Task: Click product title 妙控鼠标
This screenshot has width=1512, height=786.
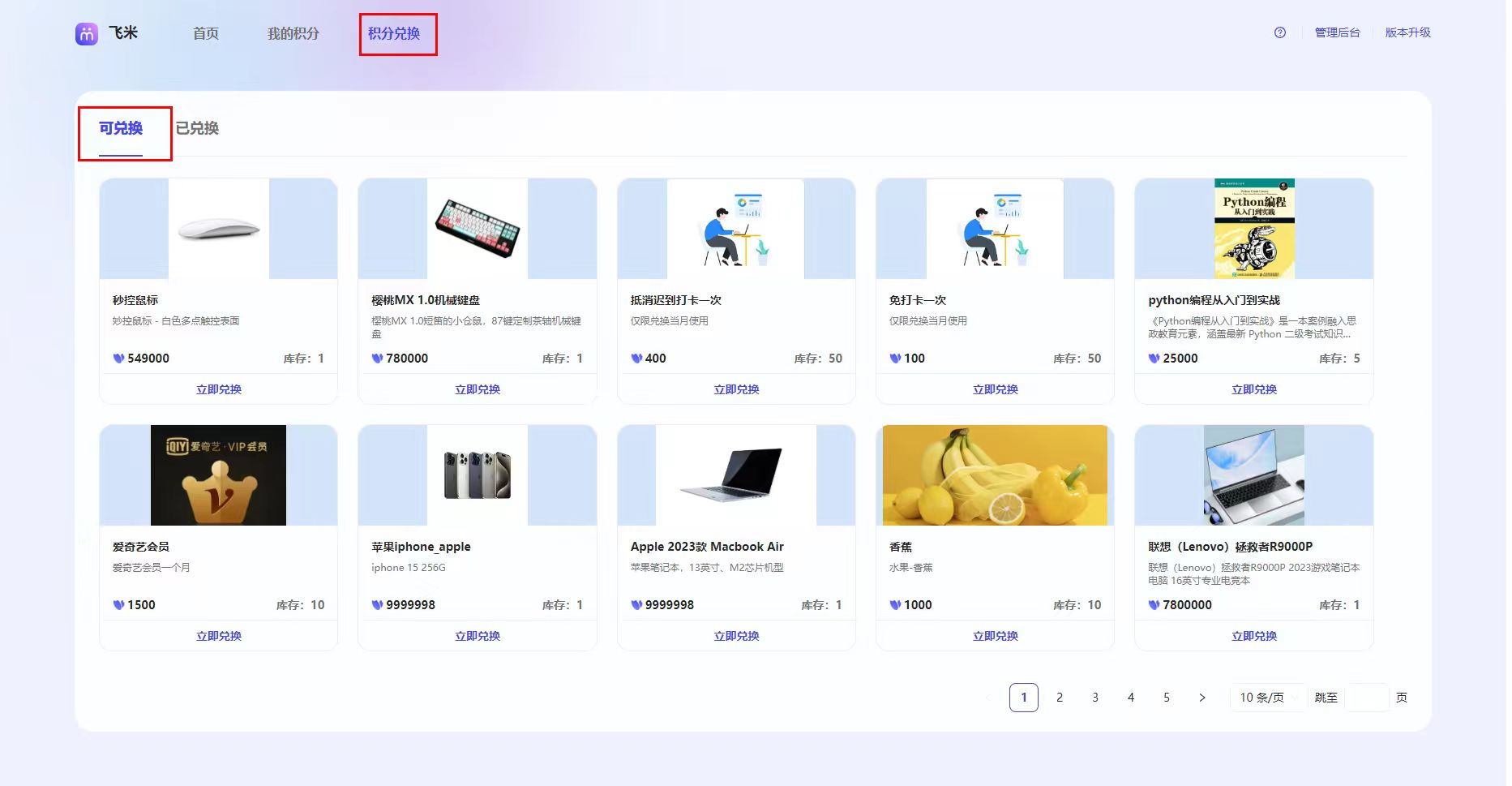Action: click(135, 300)
